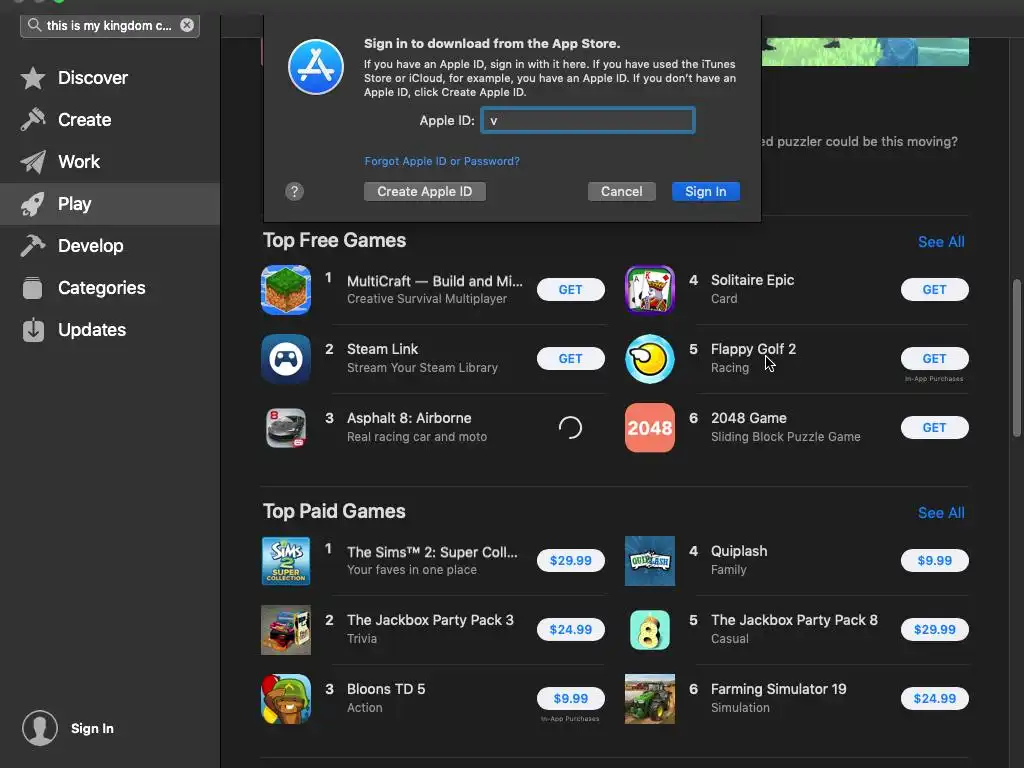Screen dimensions: 1024x768
Task: Clear the search field text
Action: tap(187, 25)
